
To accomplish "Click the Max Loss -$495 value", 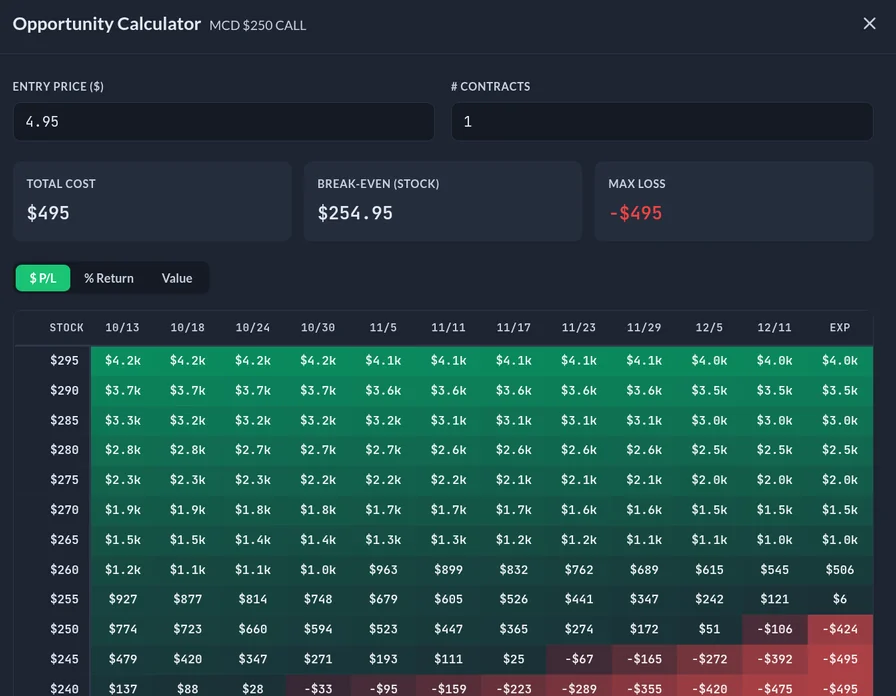I will pos(635,213).
